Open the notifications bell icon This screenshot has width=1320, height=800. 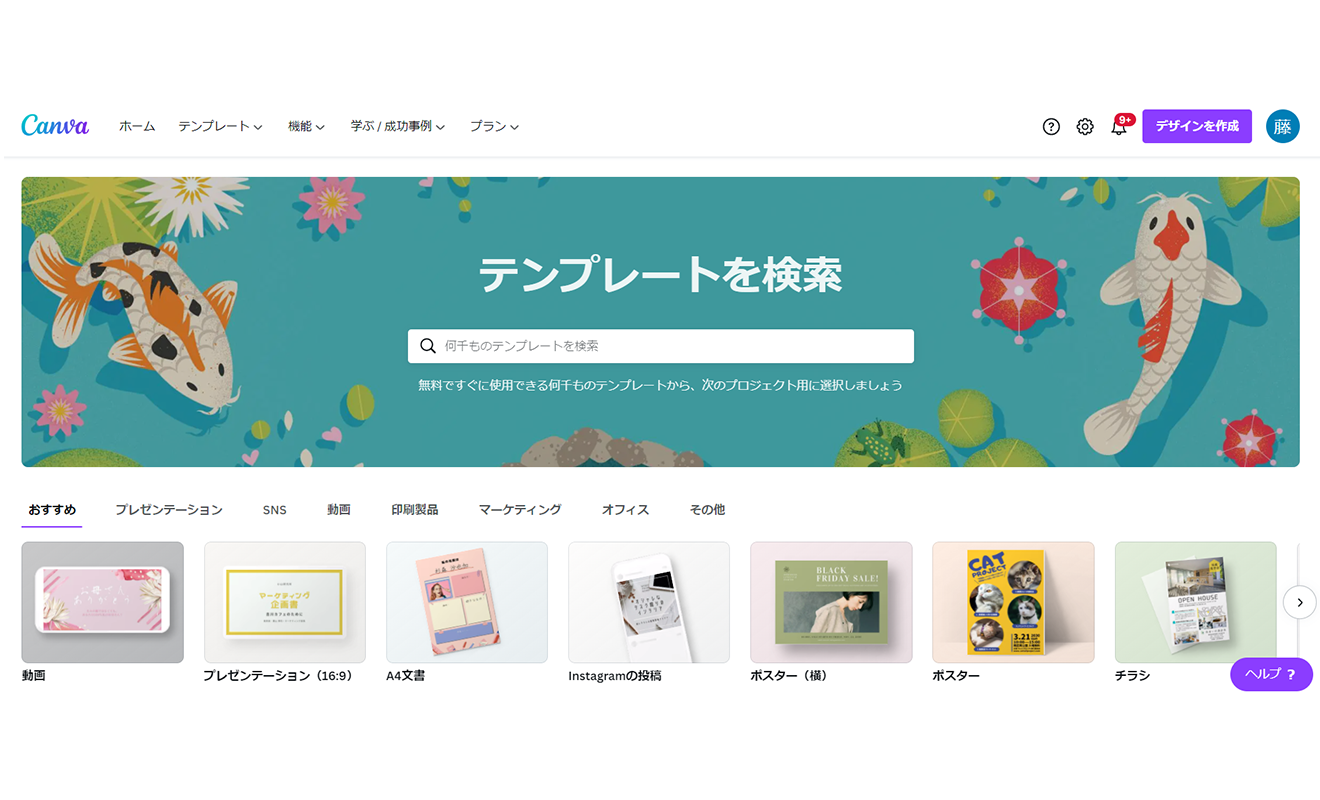[1119, 127]
